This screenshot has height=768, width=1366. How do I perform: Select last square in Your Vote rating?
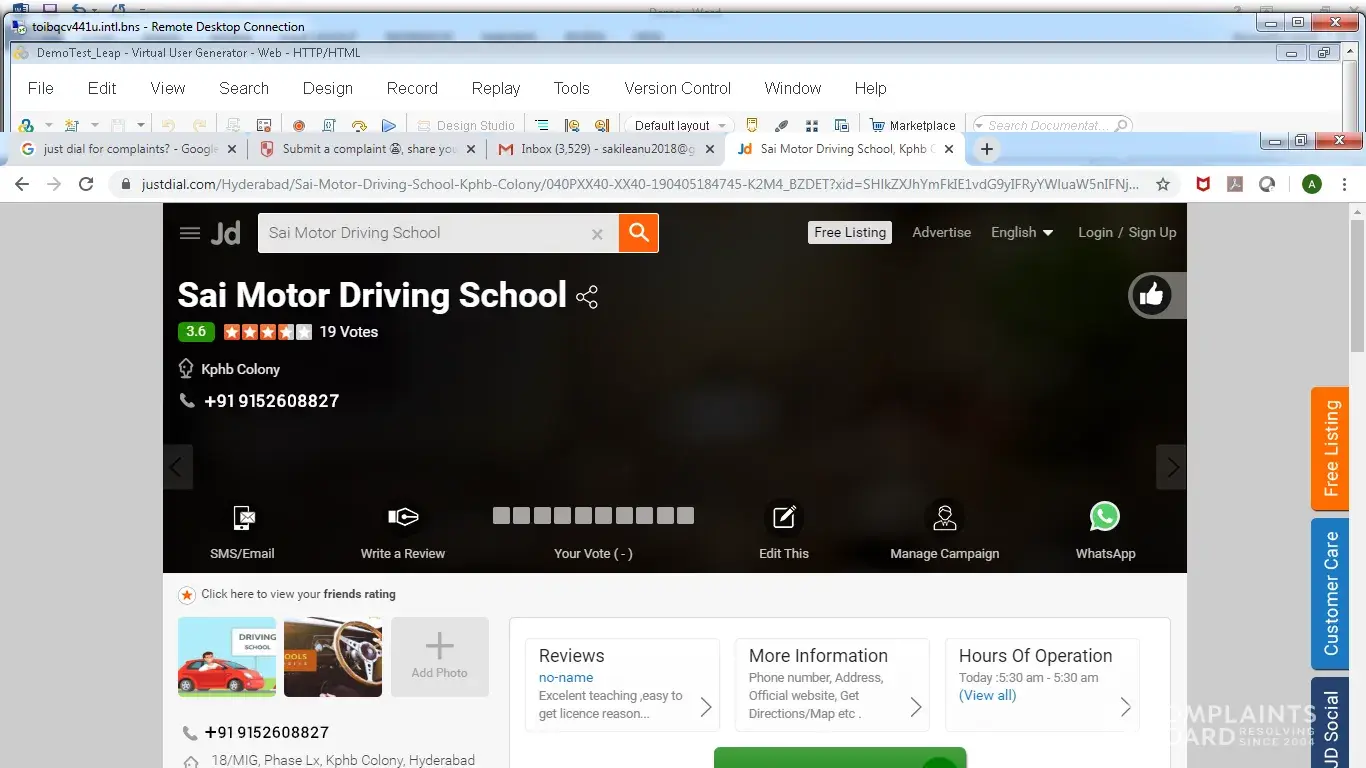click(x=685, y=516)
